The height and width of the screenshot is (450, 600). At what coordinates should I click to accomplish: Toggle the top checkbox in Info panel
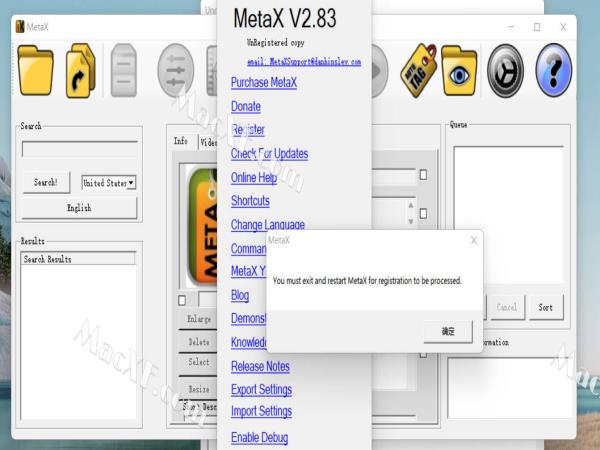point(423,175)
